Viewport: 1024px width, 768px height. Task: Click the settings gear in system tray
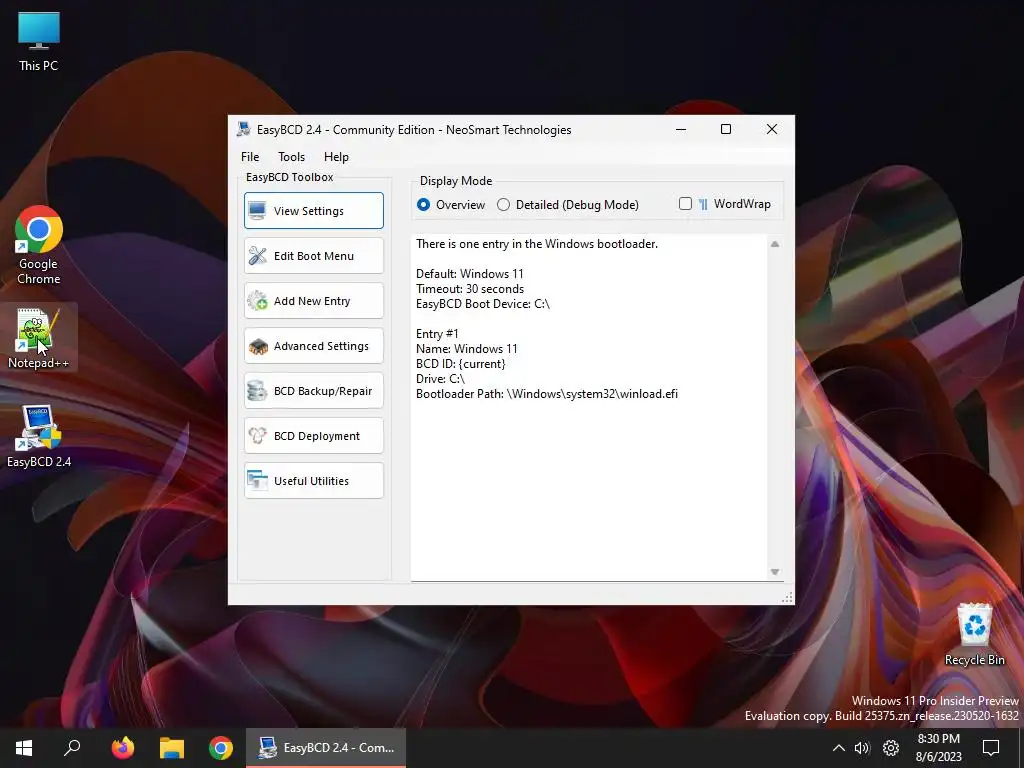[891, 748]
